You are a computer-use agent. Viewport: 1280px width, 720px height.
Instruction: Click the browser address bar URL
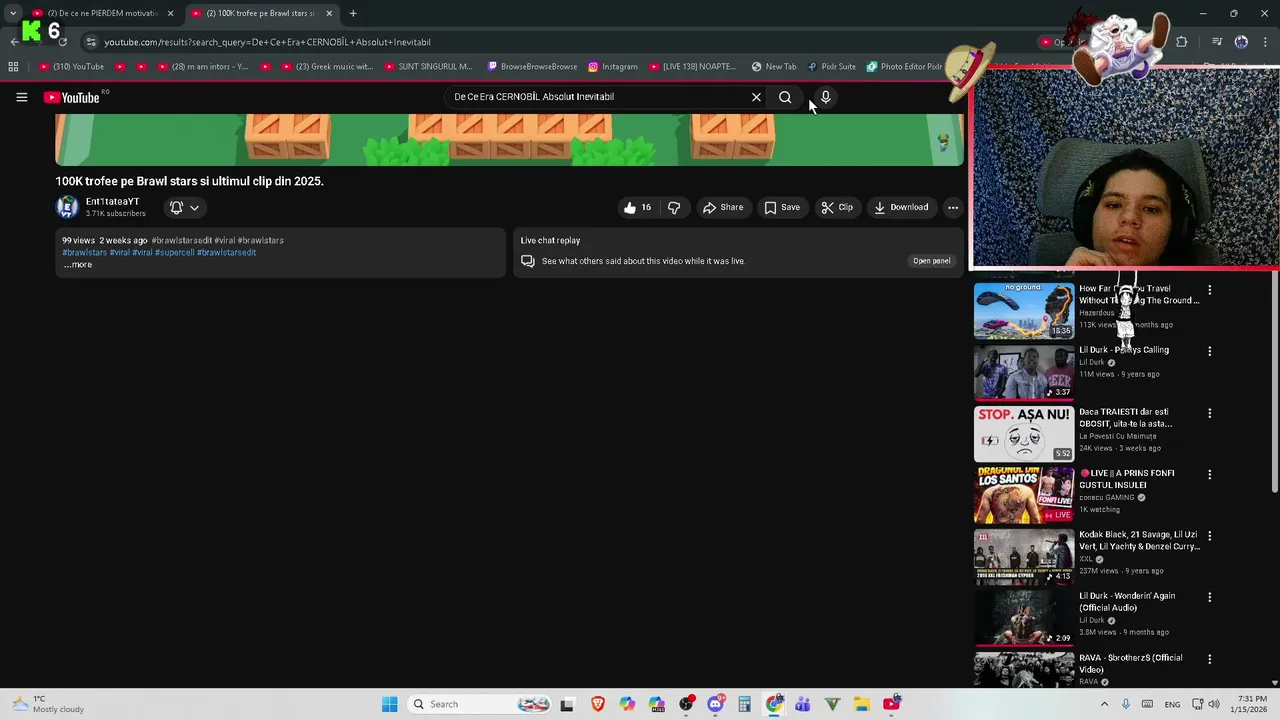[267, 42]
